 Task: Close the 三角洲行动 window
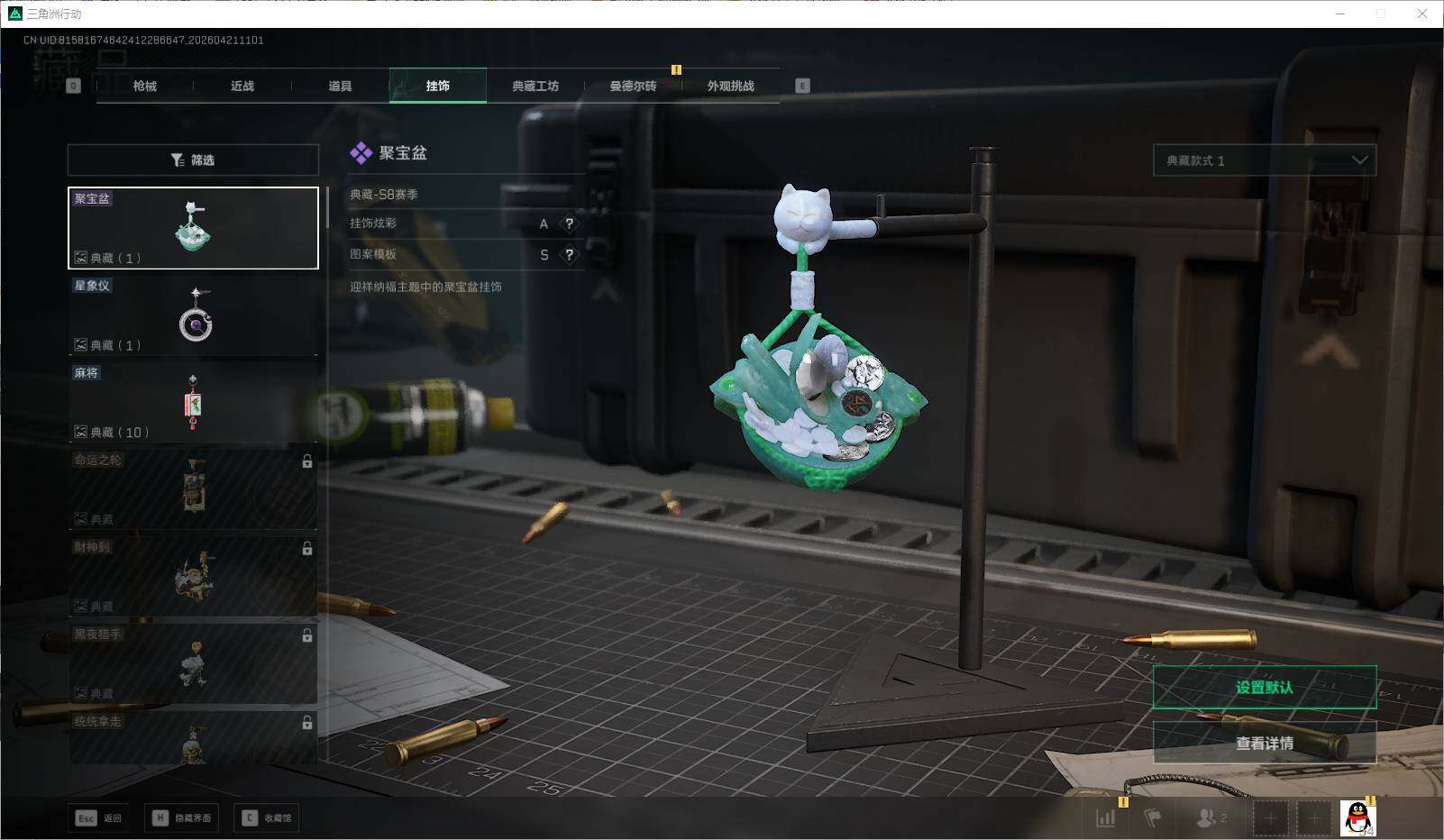pos(1422,14)
